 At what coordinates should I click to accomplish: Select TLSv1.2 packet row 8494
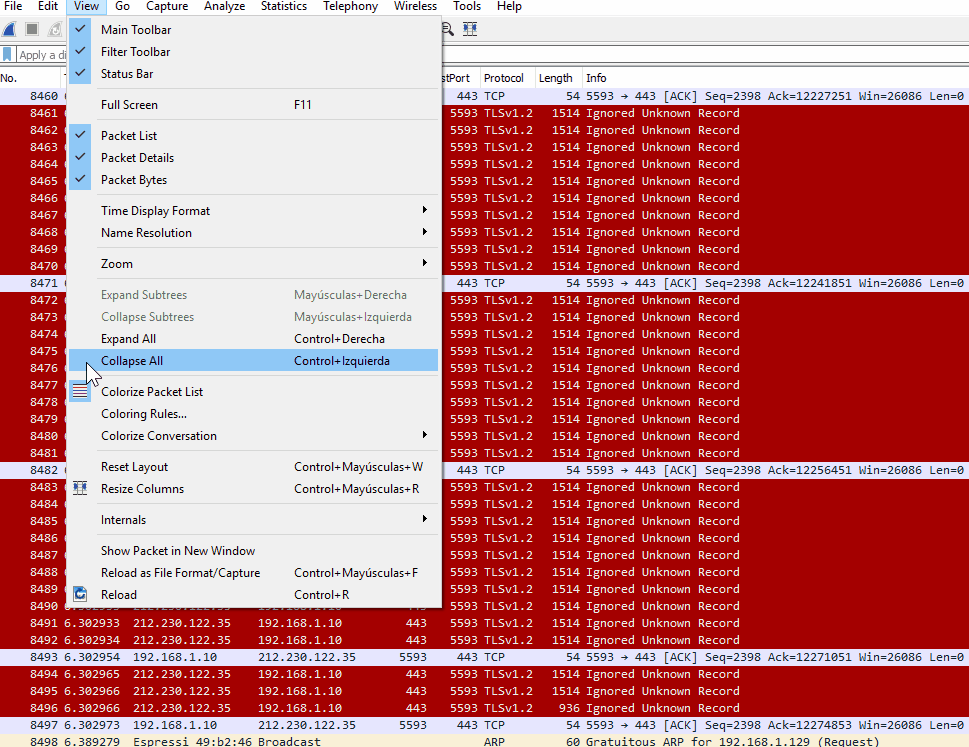click(484, 674)
